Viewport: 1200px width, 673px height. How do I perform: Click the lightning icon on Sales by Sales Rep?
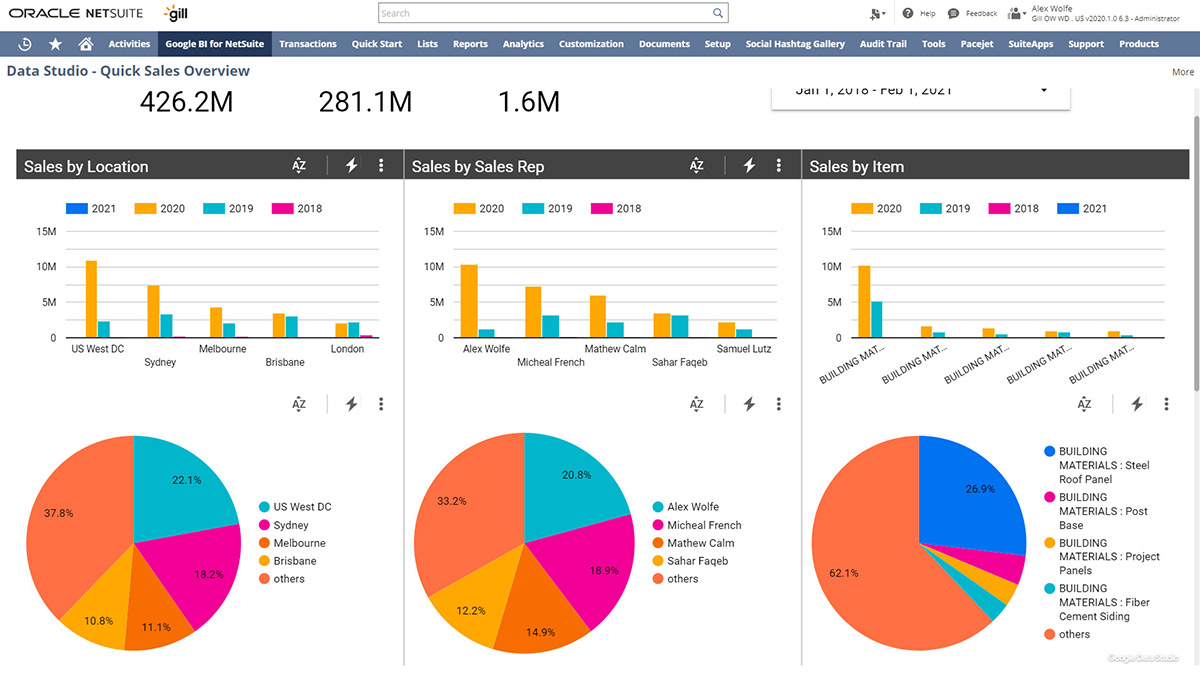click(x=749, y=165)
